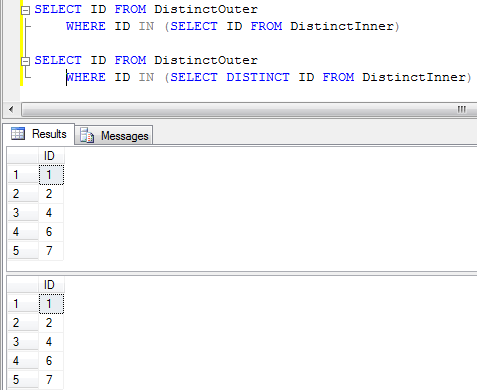Click DistinctInner in the first subquery

pyautogui.click(x=342, y=26)
